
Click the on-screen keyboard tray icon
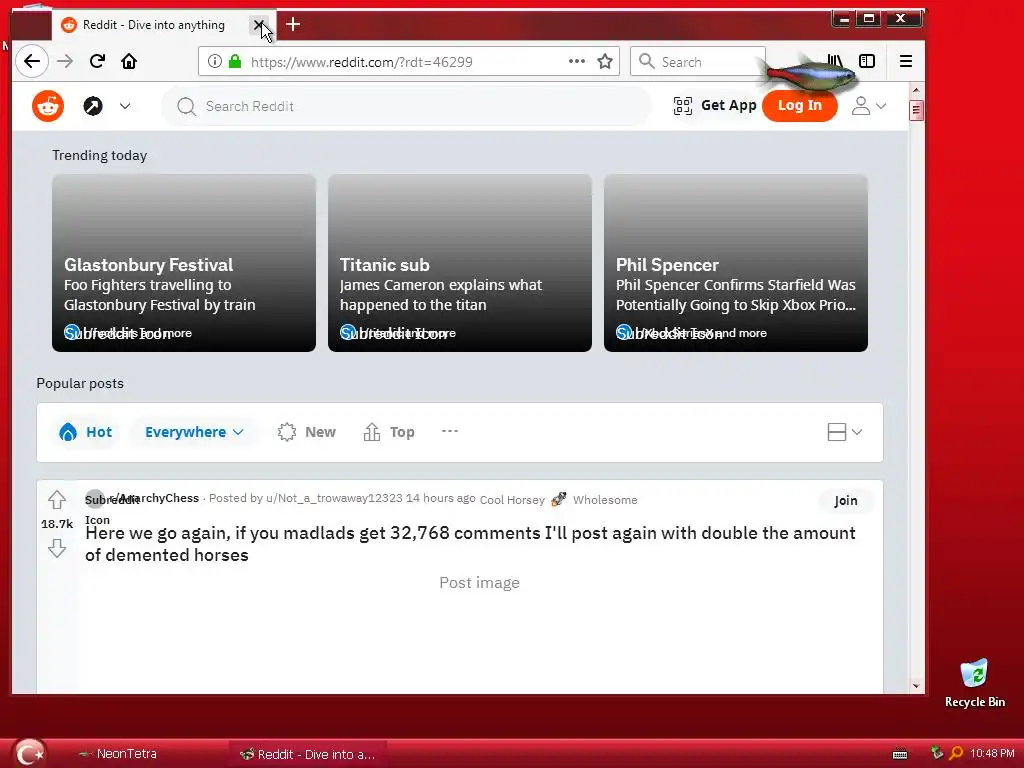pos(900,754)
